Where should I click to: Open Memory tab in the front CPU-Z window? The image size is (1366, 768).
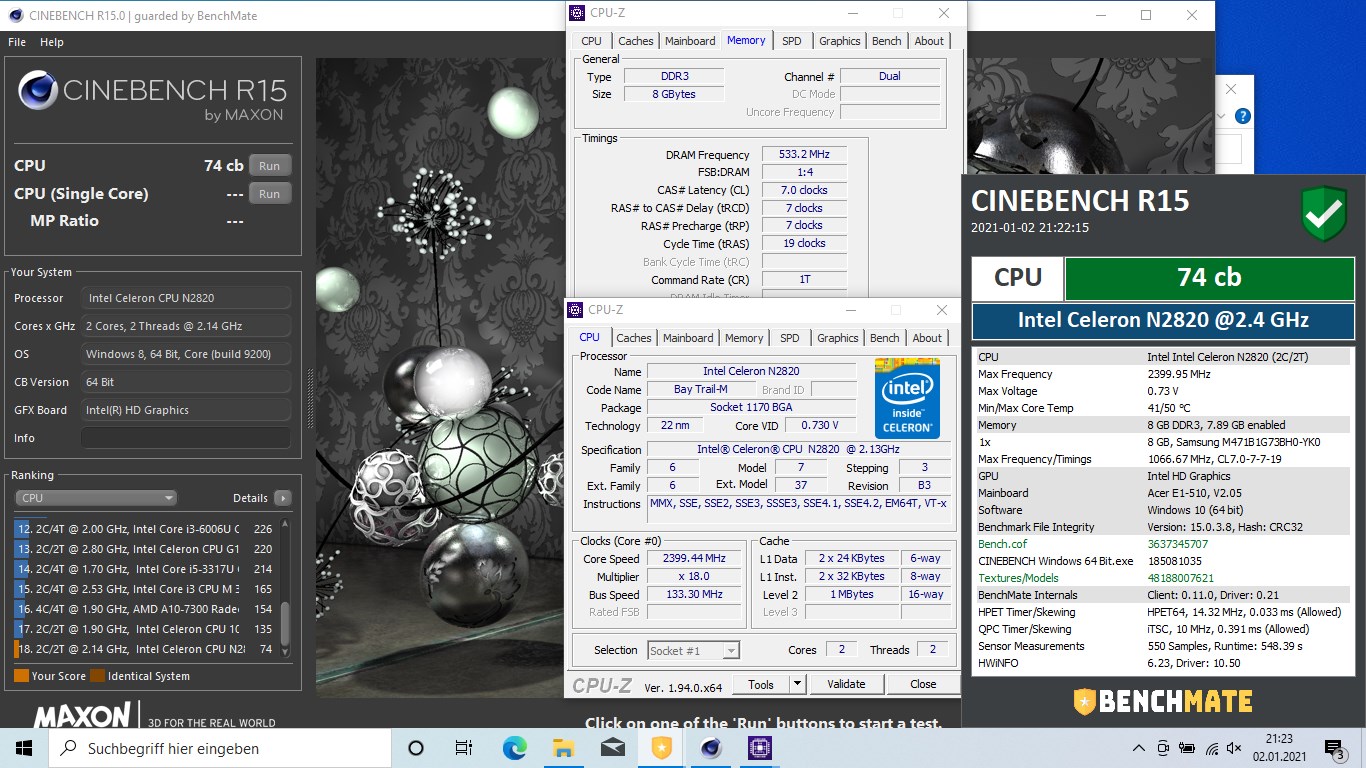tap(744, 338)
